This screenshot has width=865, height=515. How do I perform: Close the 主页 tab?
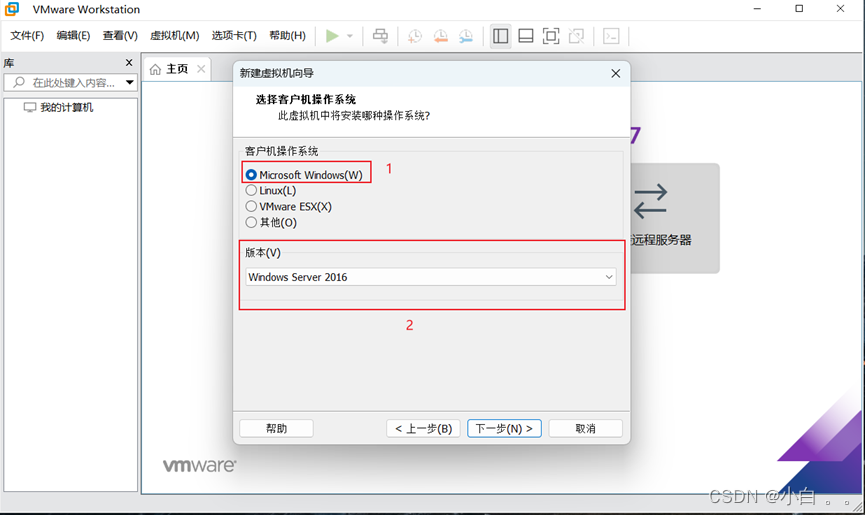coord(201,69)
